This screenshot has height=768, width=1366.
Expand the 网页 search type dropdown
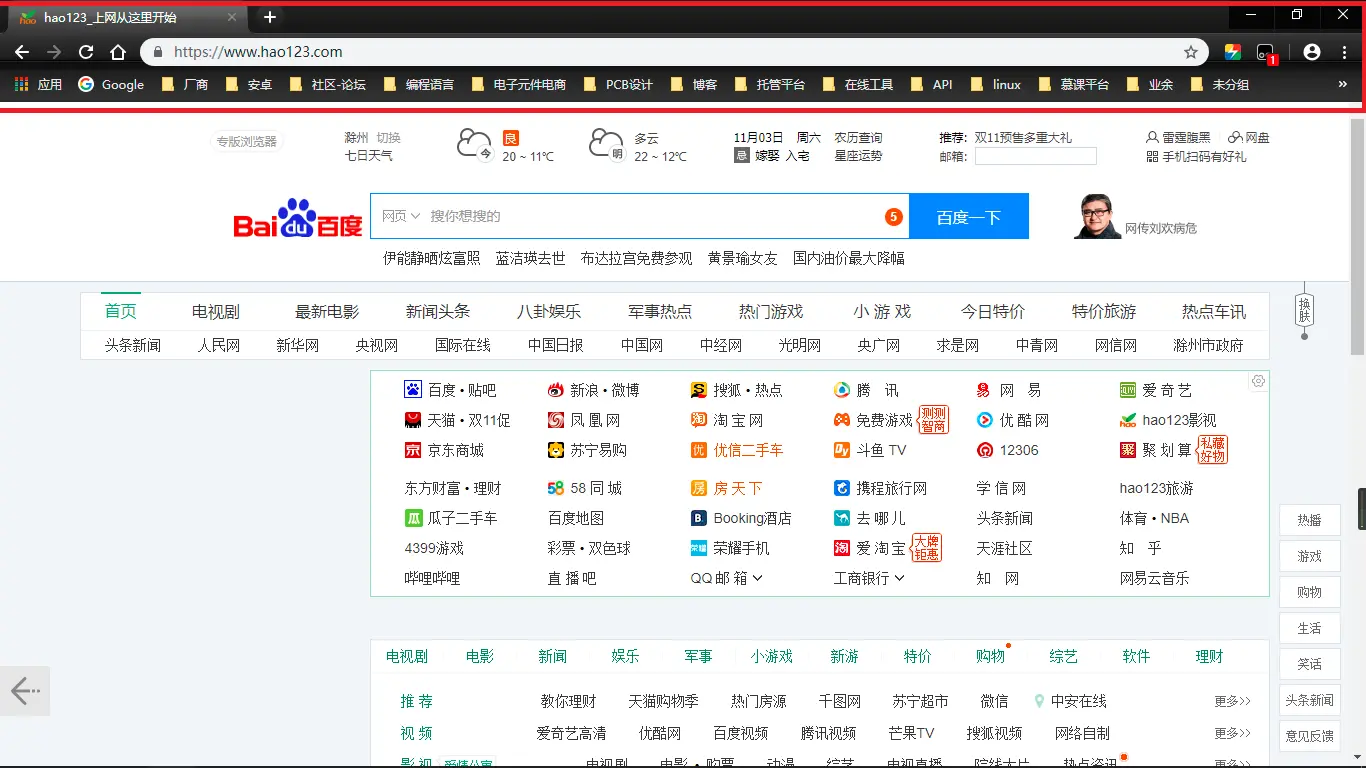(x=401, y=216)
